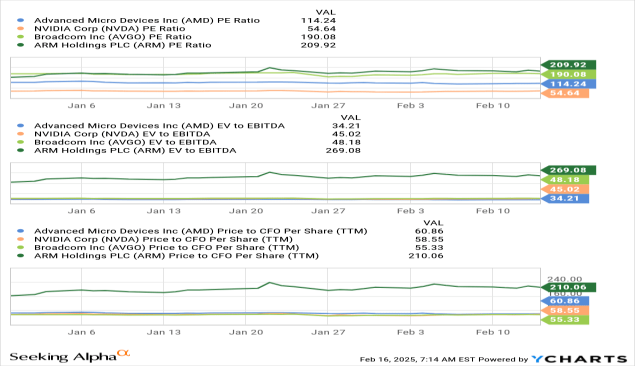Select 'Advanced Micro Devices Inc (AMD) PE Ratio' legend label
This screenshot has width=635, height=366.
pos(147,21)
